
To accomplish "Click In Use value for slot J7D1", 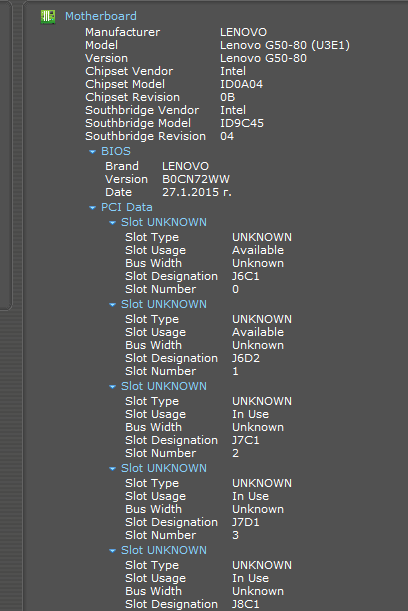I will 251,496.
